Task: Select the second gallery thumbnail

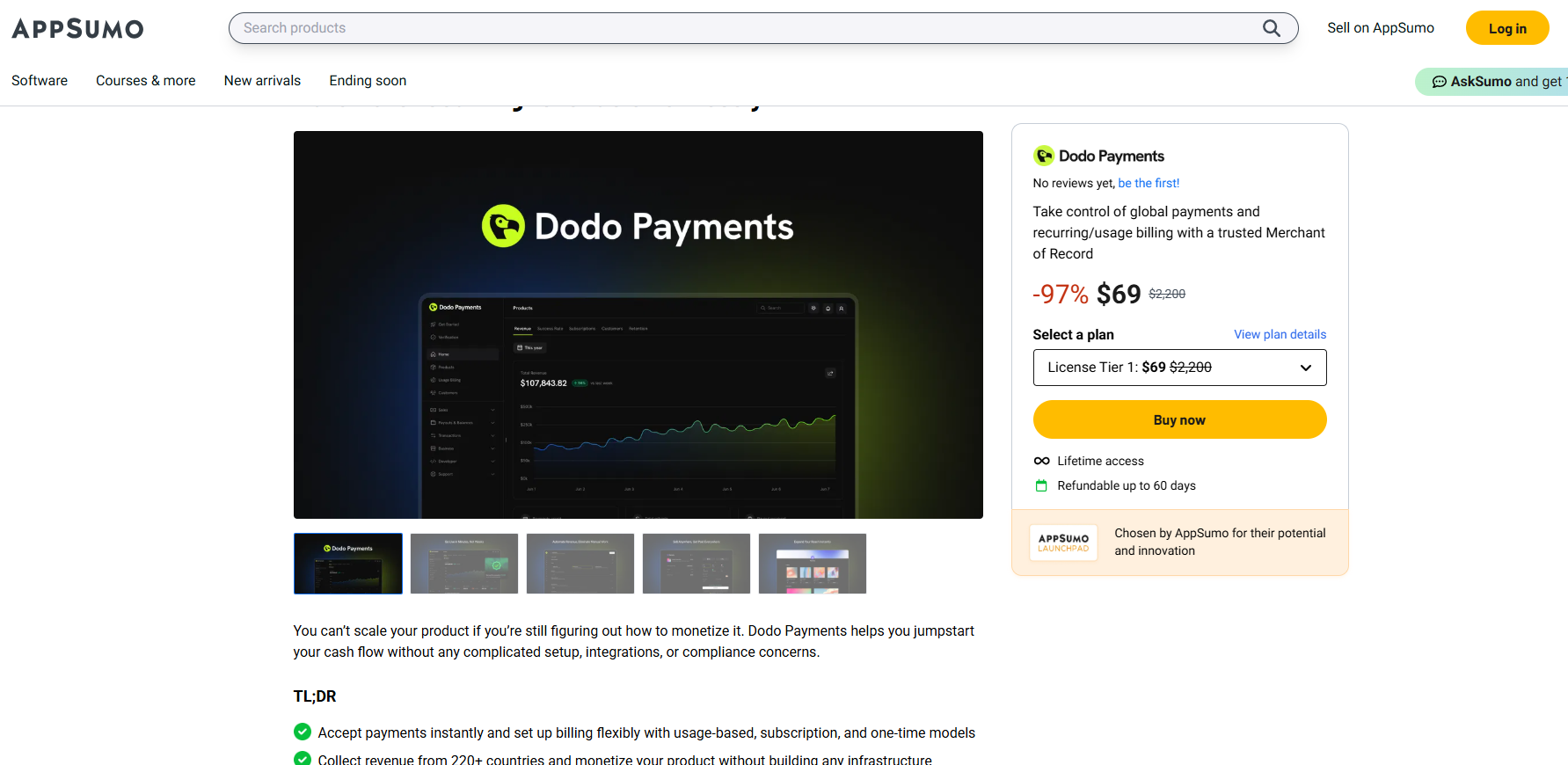Action: click(x=464, y=564)
